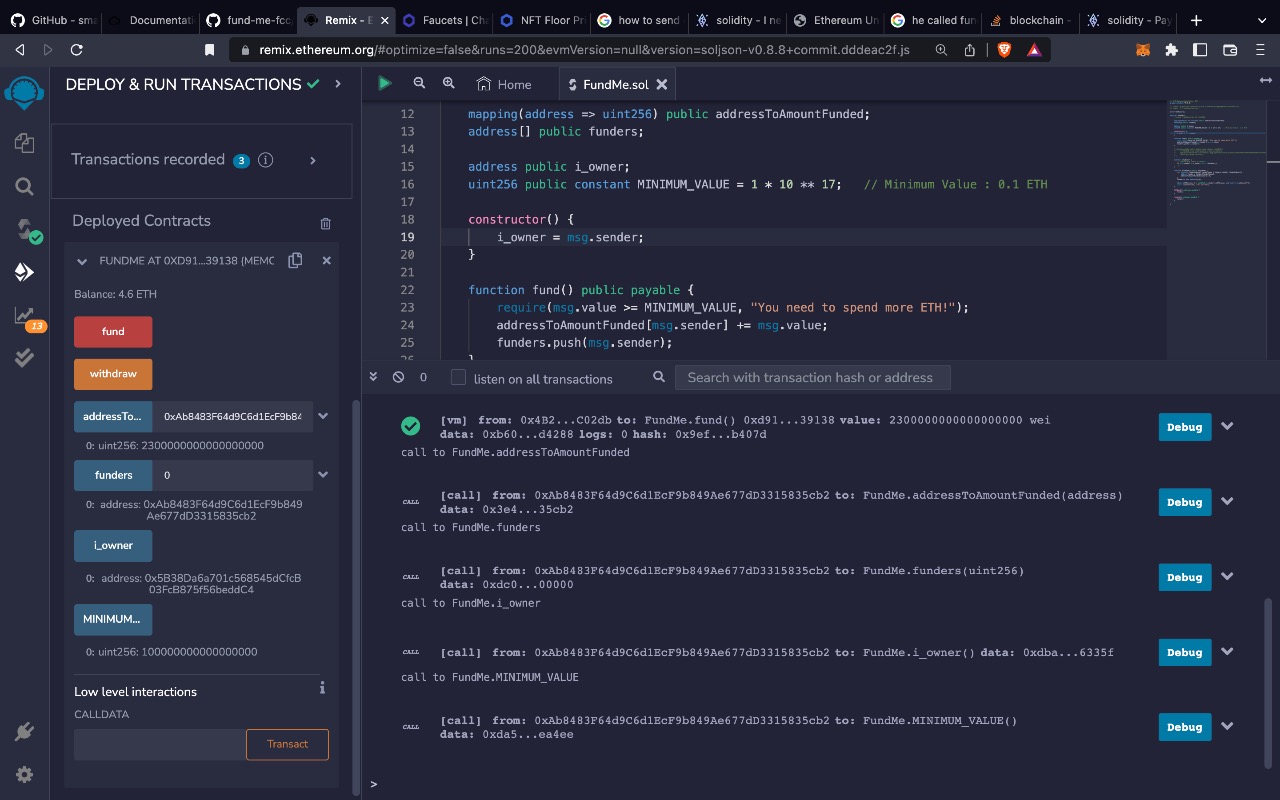Image resolution: width=1280 pixels, height=800 pixels.
Task: Click the Transact button
Action: (x=287, y=744)
